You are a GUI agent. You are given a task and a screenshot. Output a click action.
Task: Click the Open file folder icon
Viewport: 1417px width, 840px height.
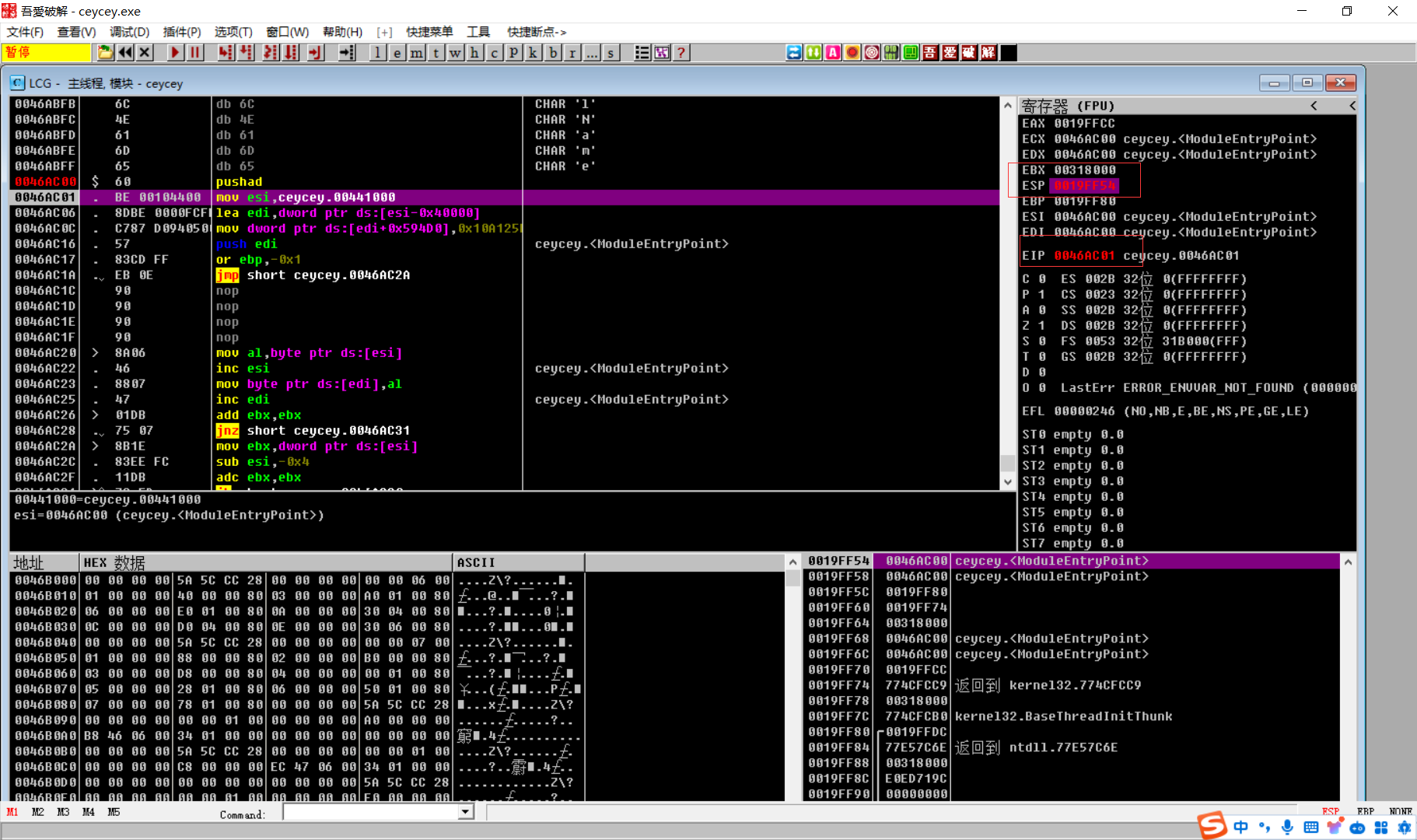point(105,53)
